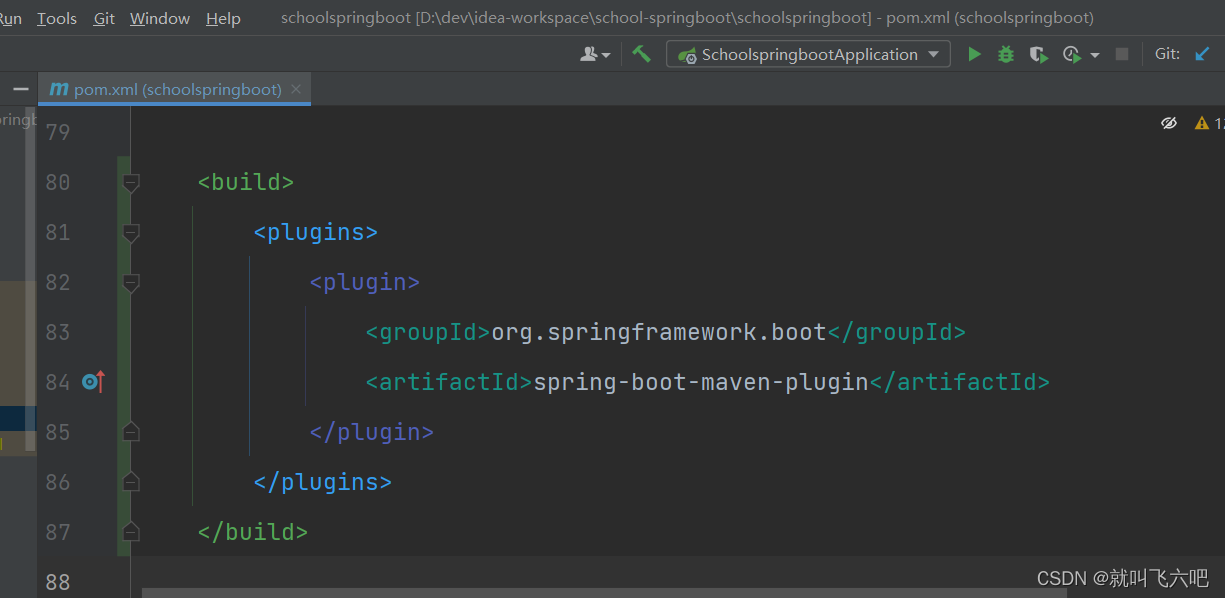Start debugging using the bug icon
This screenshot has height=598, width=1225.
pos(1005,54)
